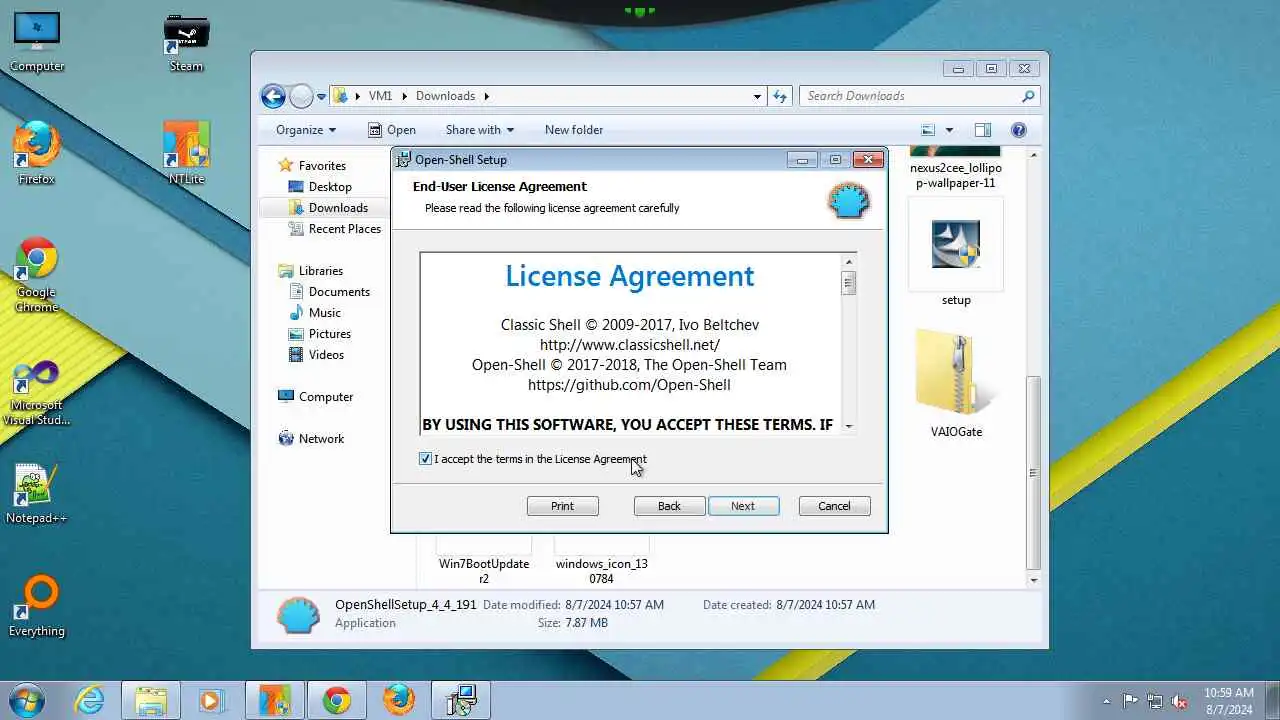Click the Next button in setup

click(x=743, y=506)
